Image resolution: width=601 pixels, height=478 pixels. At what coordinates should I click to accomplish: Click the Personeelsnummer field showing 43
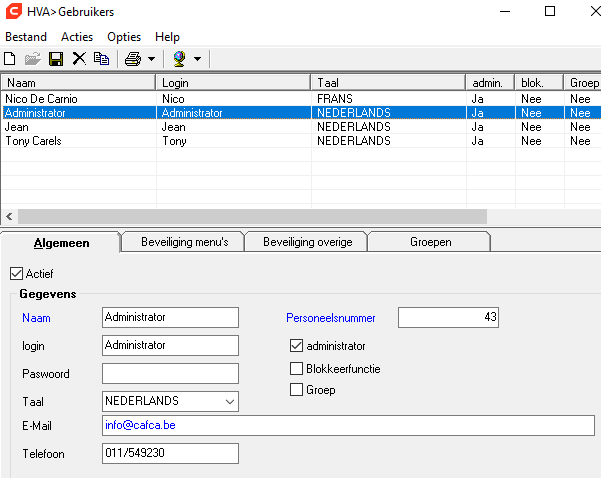(x=448, y=317)
